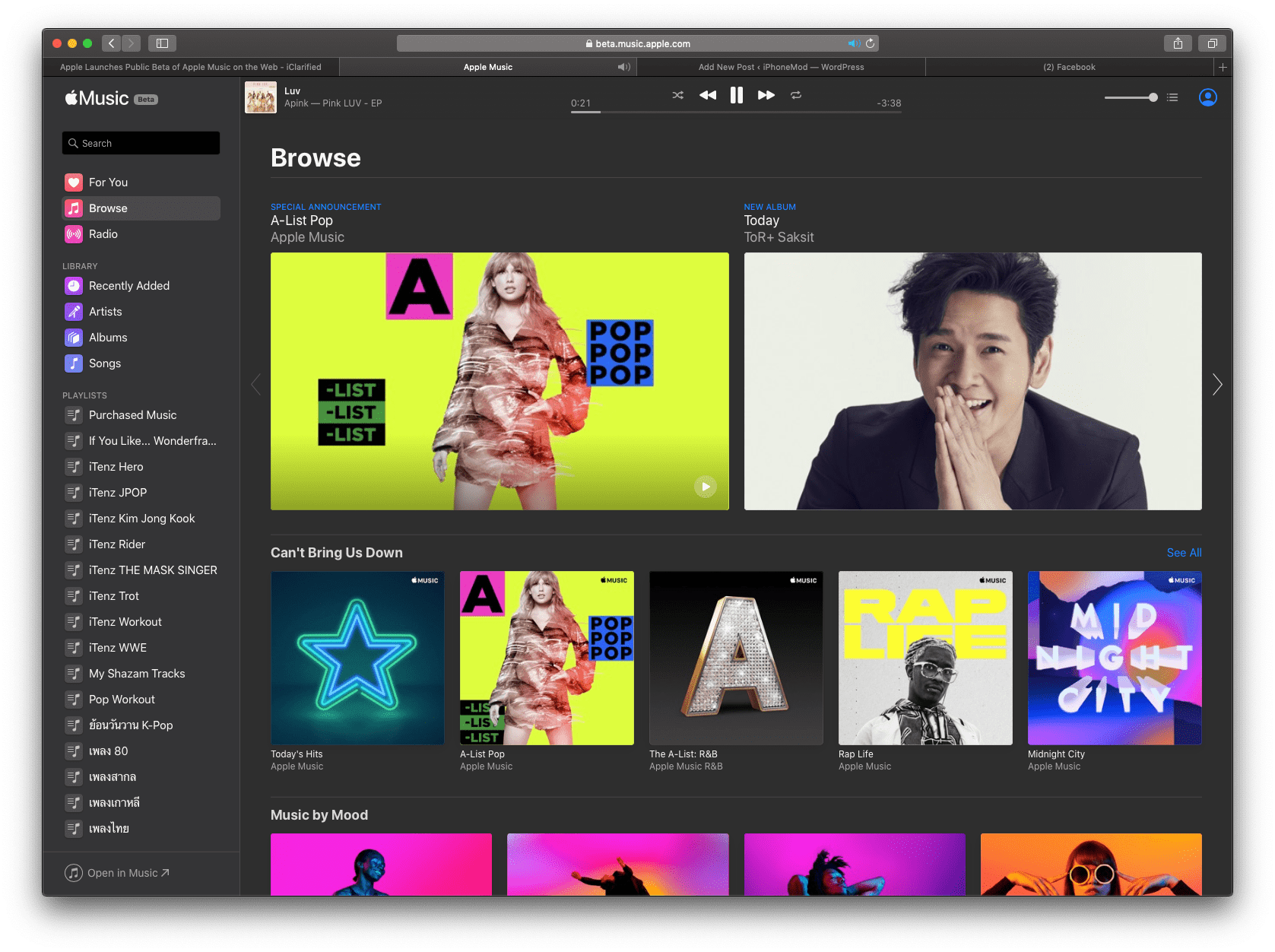Screen dimensions: 1275x952
Task: Open the Up Next queue list
Action: pos(1172,97)
